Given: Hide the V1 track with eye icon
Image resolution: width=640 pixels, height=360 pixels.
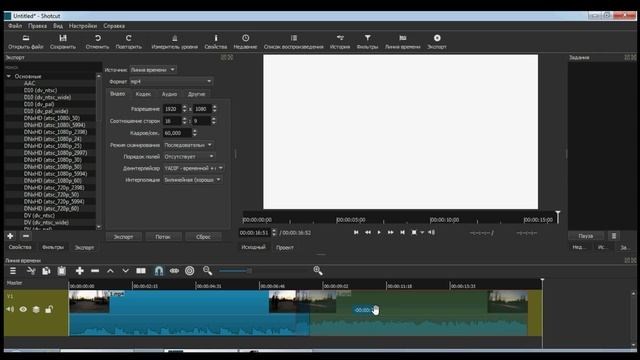Looking at the screenshot, I should click(23, 309).
